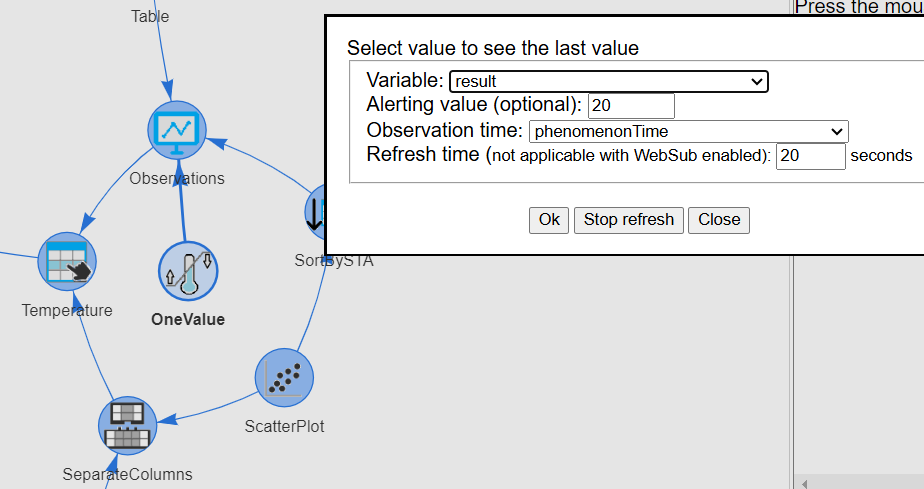Viewport: 924px width, 489px height.
Task: Click the Observations node label text
Action: (177, 179)
